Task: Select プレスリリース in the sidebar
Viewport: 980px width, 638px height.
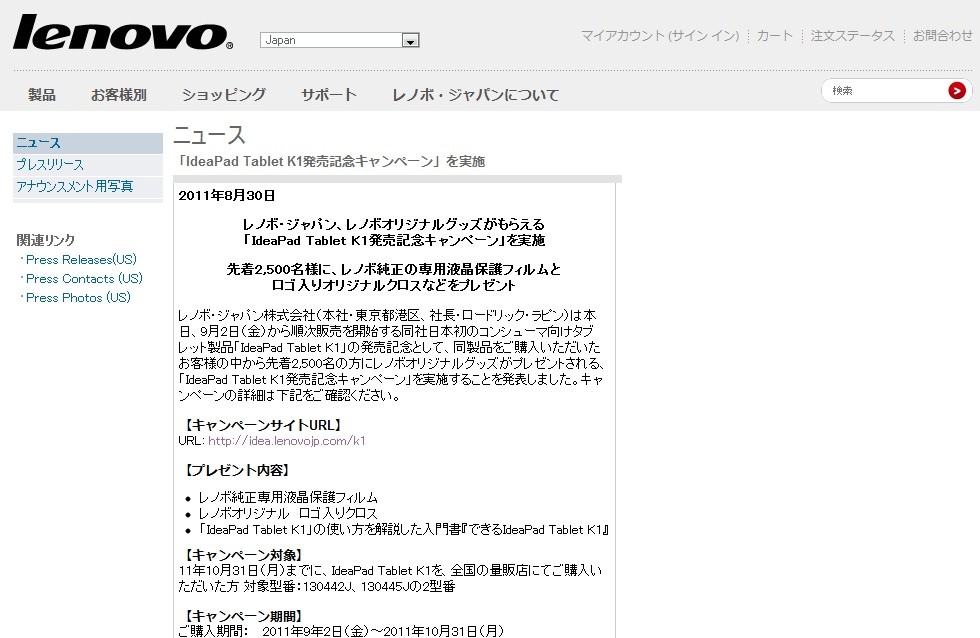Action: pos(88,164)
